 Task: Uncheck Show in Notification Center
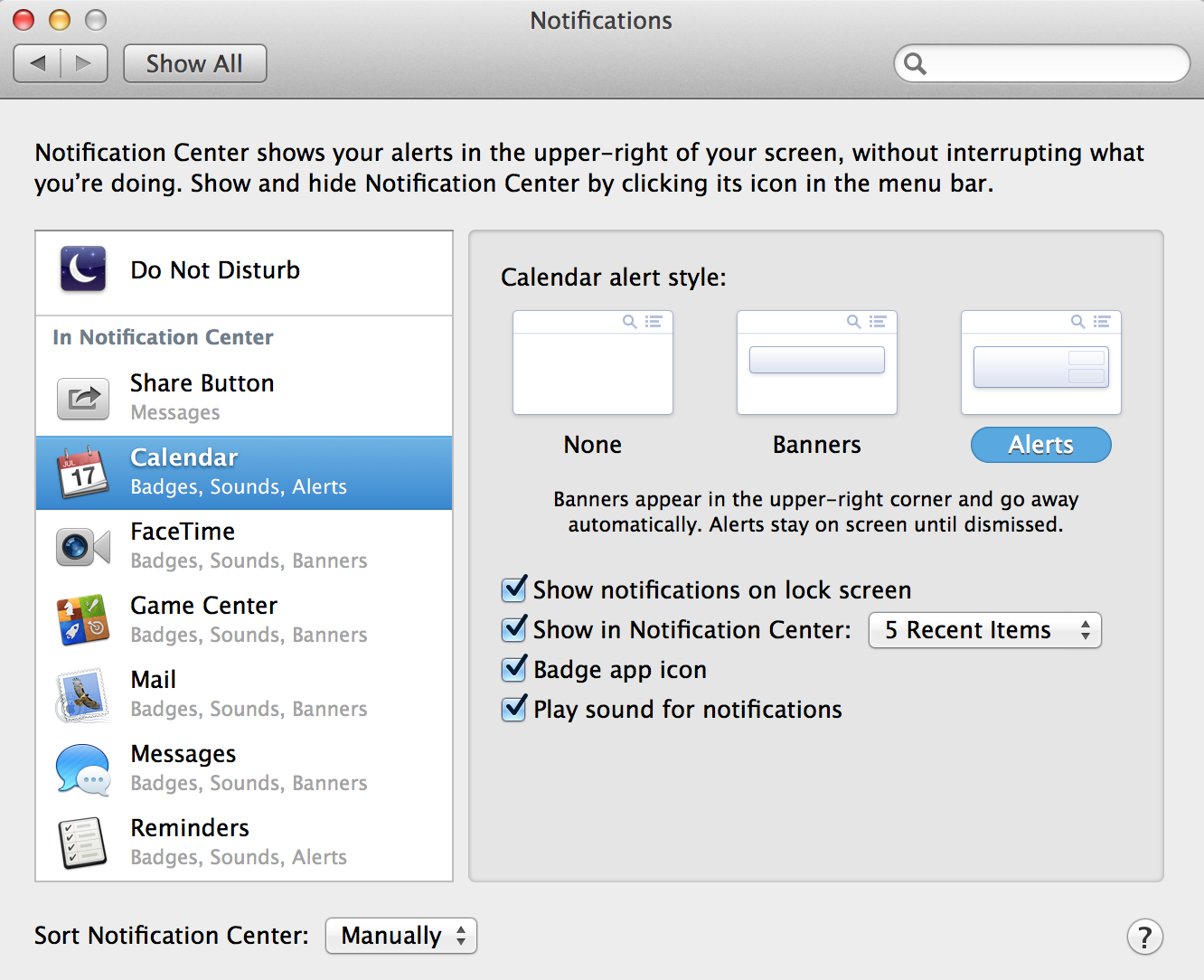514,629
